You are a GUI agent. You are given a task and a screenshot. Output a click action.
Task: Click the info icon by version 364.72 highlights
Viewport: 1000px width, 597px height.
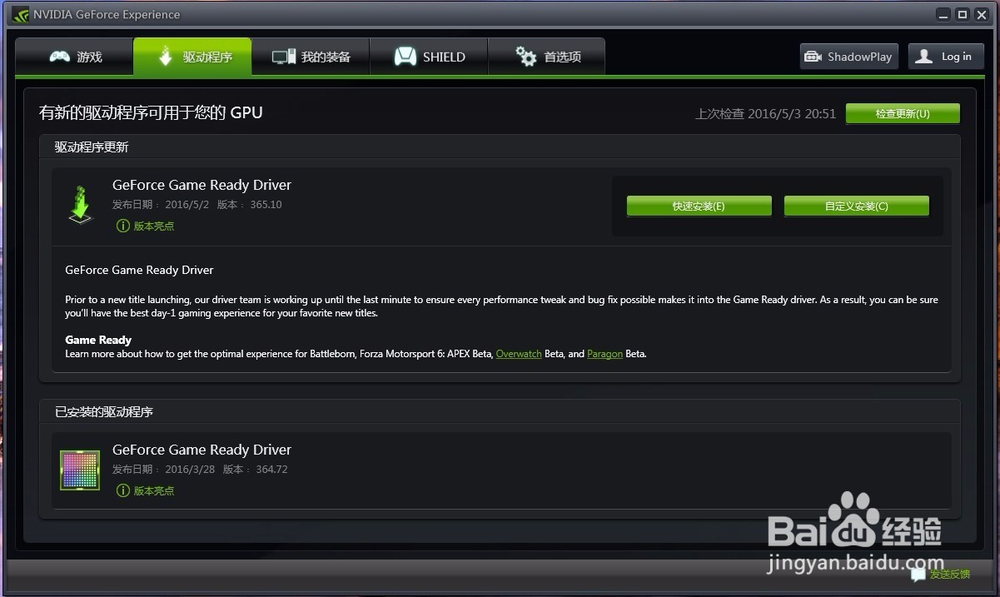coord(122,490)
